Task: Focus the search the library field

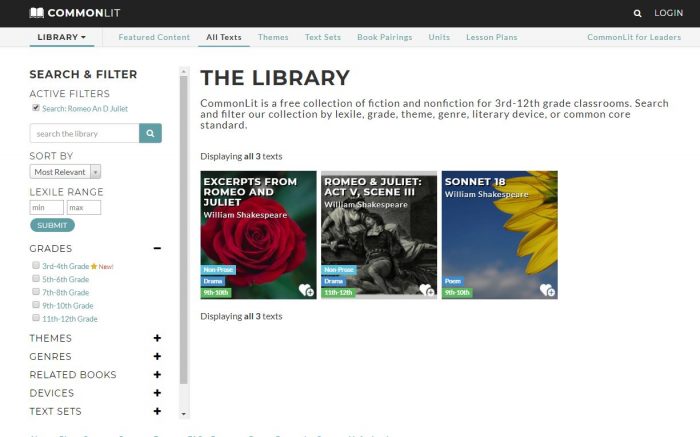Action: [x=84, y=133]
